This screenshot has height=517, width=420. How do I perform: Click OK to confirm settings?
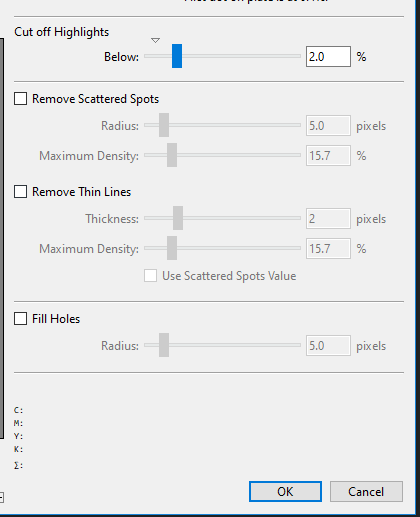tap(285, 491)
